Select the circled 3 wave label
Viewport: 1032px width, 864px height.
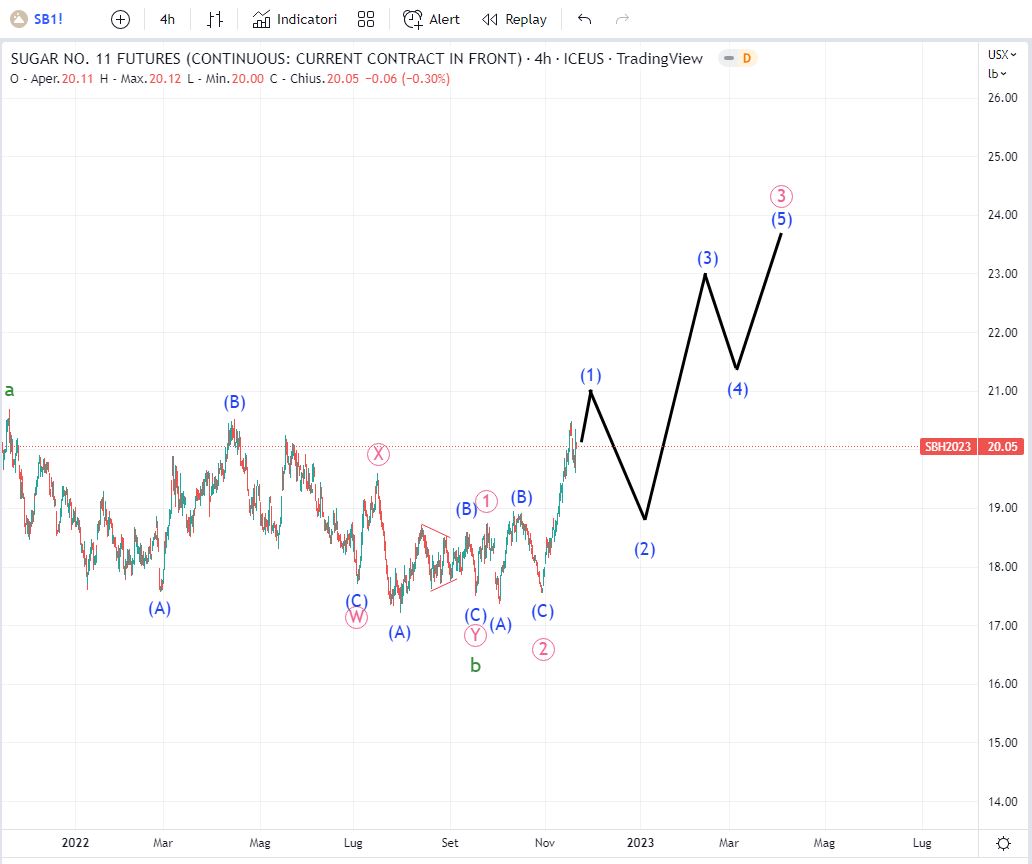point(781,196)
